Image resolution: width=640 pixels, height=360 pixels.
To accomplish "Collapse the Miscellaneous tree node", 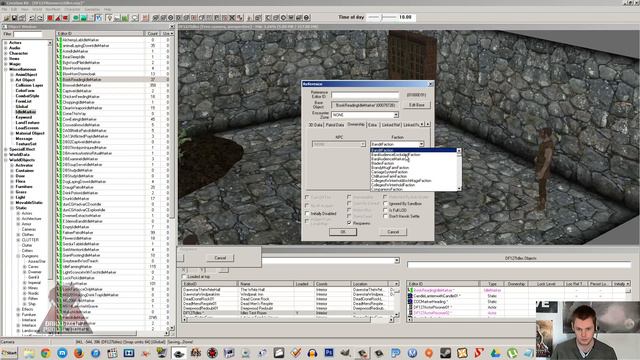I will [x=6, y=69].
